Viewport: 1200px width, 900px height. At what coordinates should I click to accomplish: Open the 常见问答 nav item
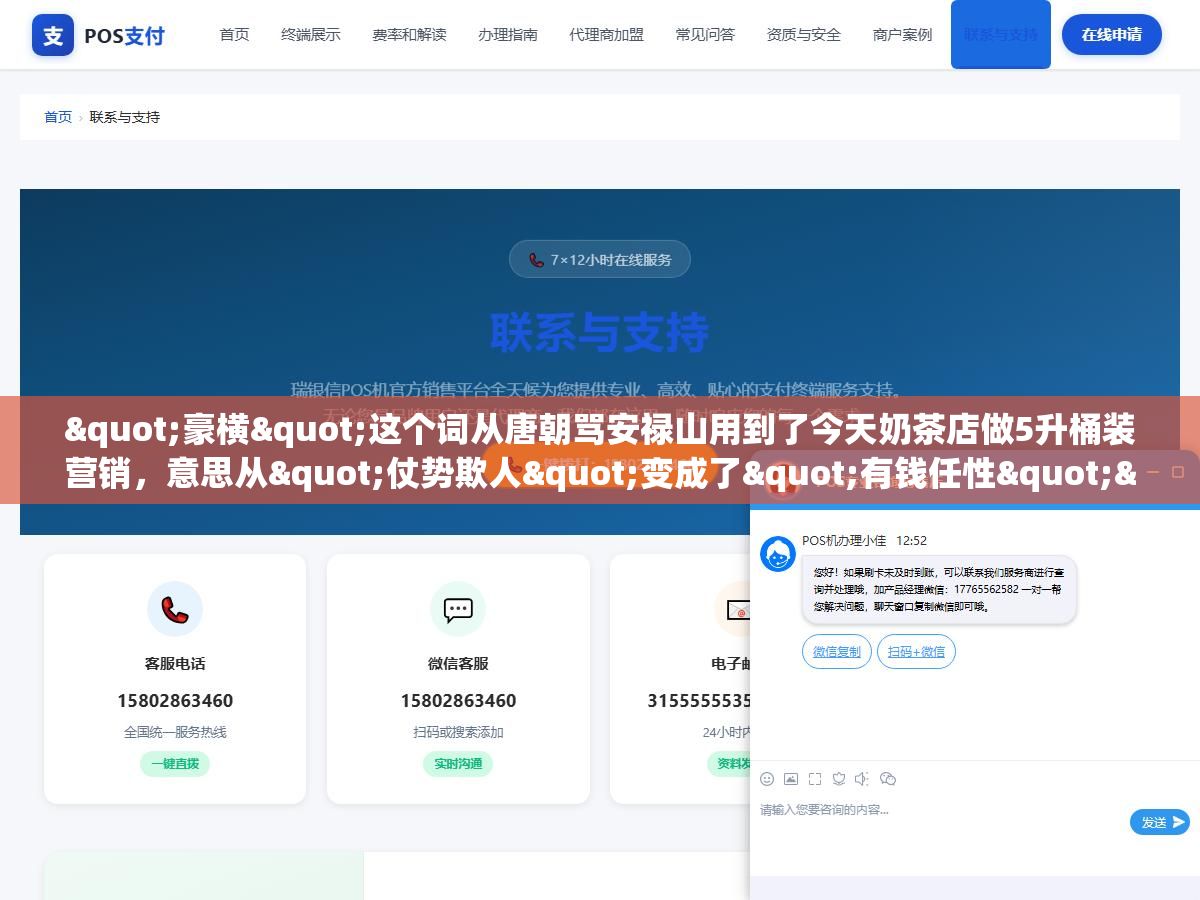705,35
